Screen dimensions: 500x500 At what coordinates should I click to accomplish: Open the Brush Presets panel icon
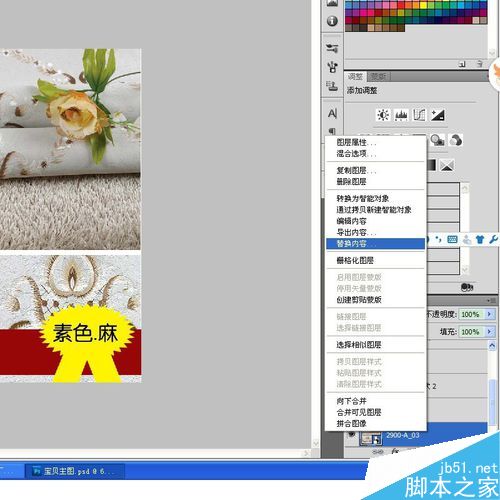click(x=332, y=48)
